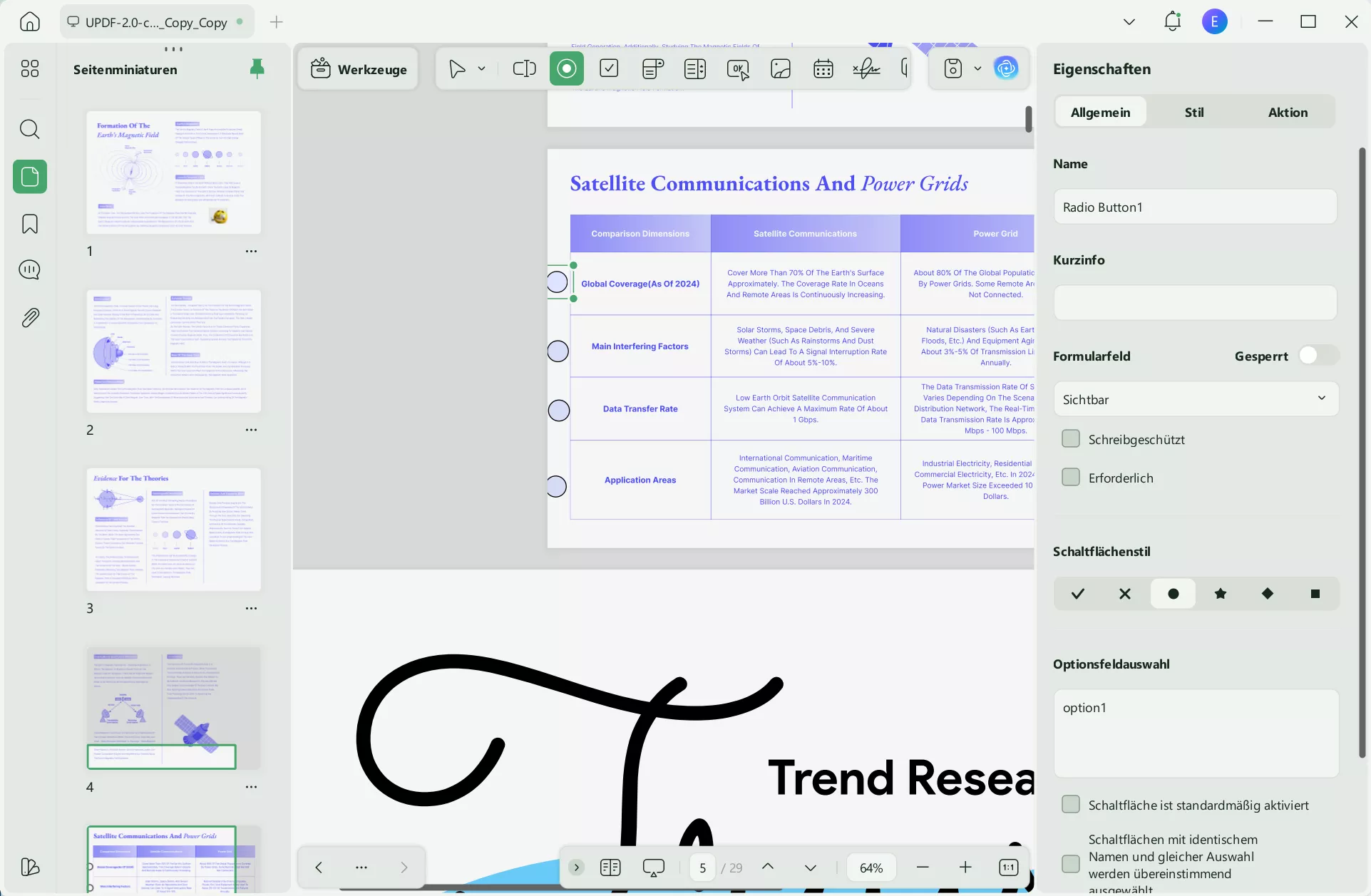Check the Erforderlich checkbox
The width and height of the screenshot is (1371, 896).
1070,478
